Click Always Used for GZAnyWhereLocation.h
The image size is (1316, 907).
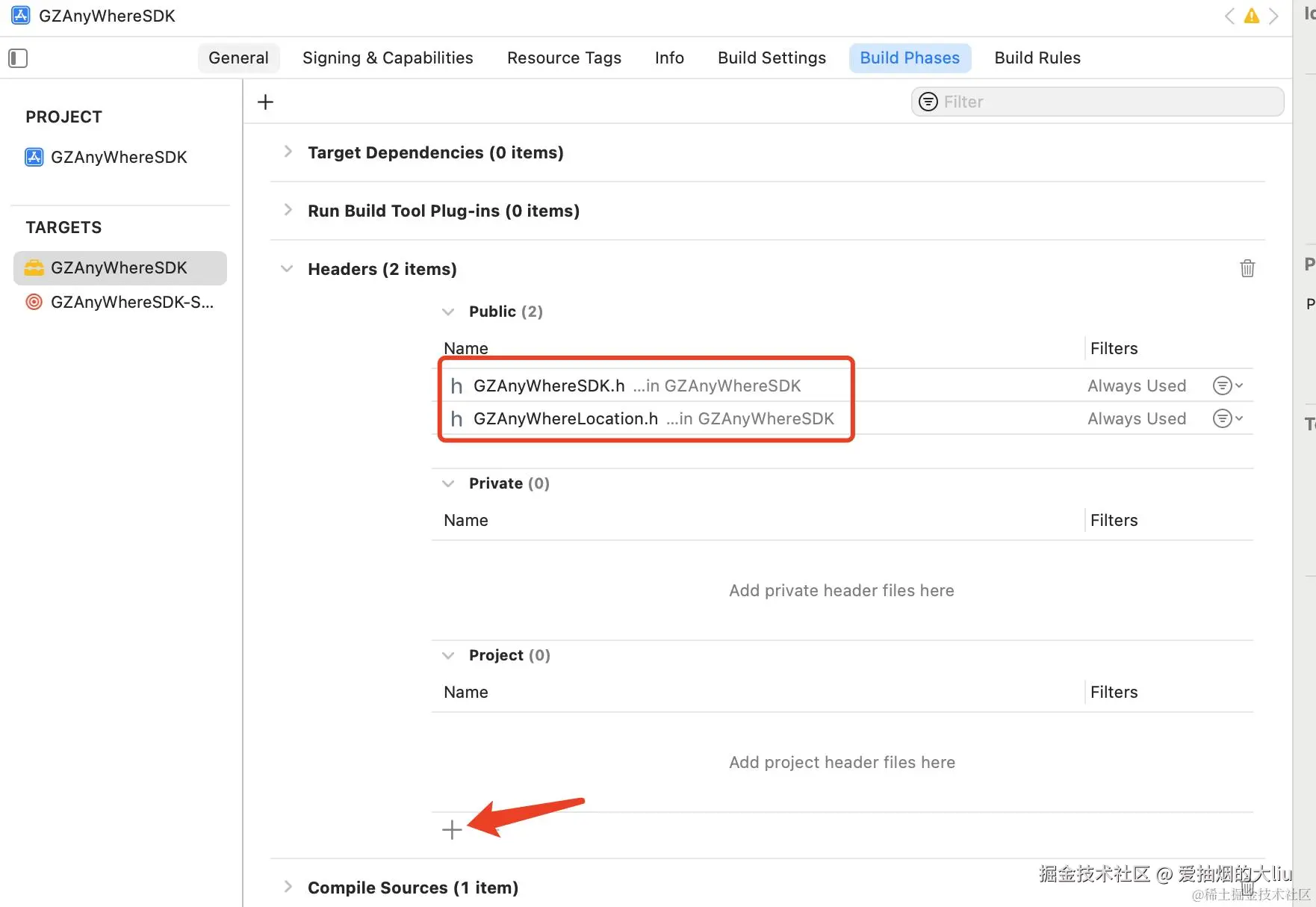click(x=1137, y=418)
